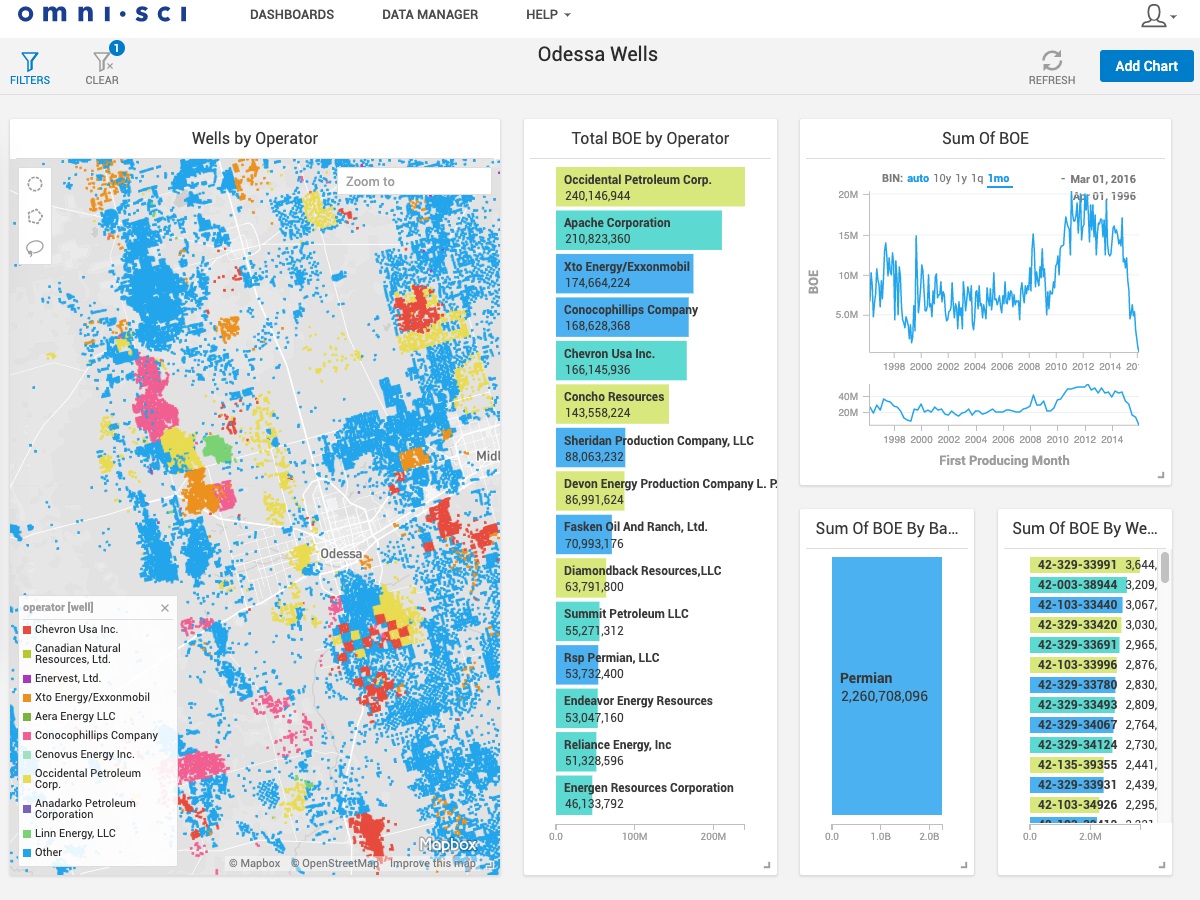Click the Chevron Usa Inc. legend color swatch
Screen dimensions: 1200x900
27,630
